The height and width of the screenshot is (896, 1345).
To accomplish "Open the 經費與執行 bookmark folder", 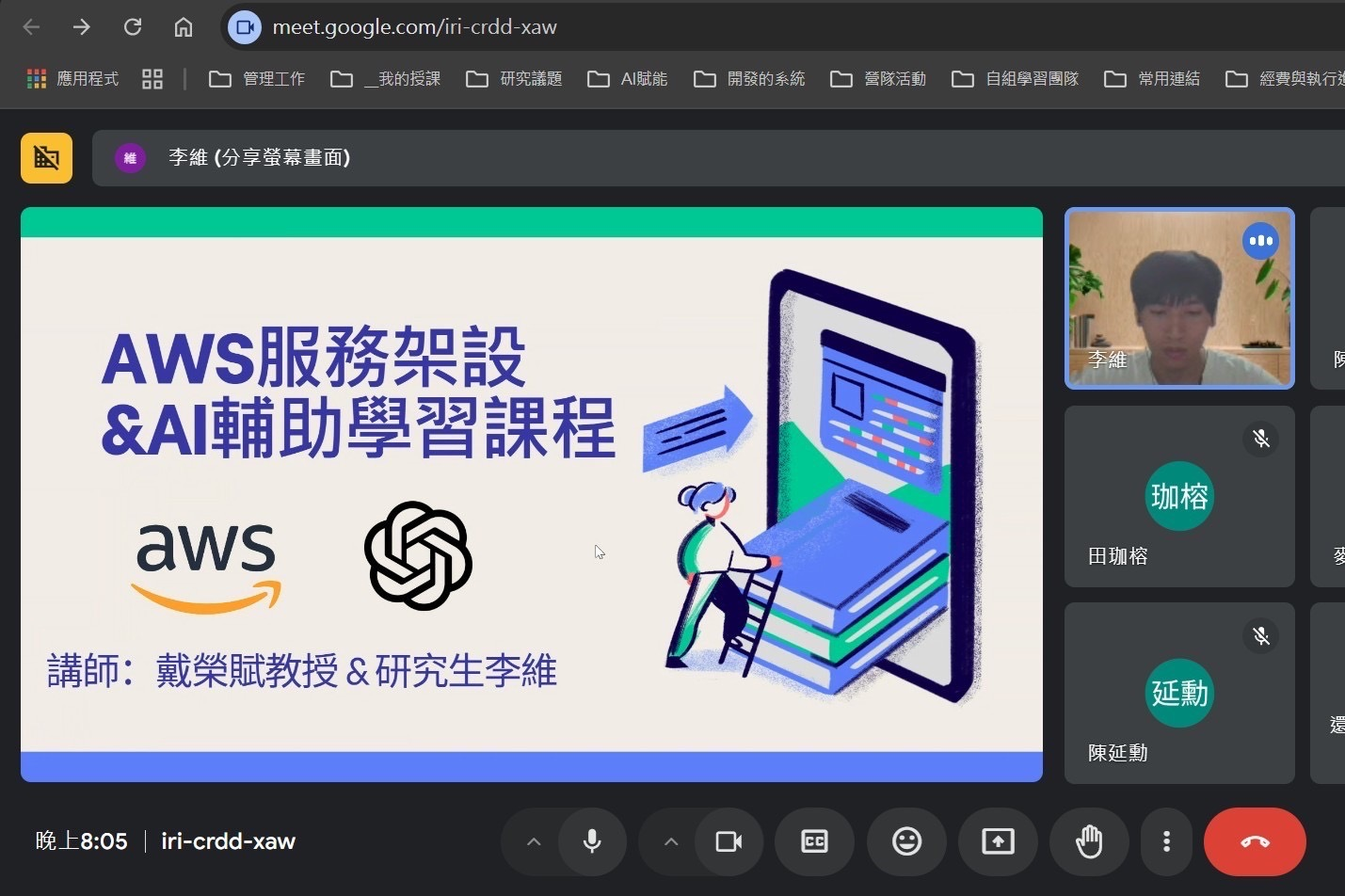I will (1285, 79).
